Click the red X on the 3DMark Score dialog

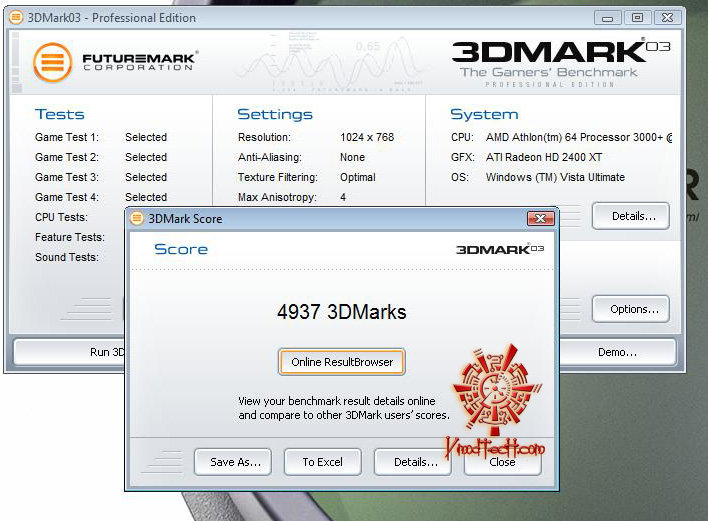coord(540,219)
